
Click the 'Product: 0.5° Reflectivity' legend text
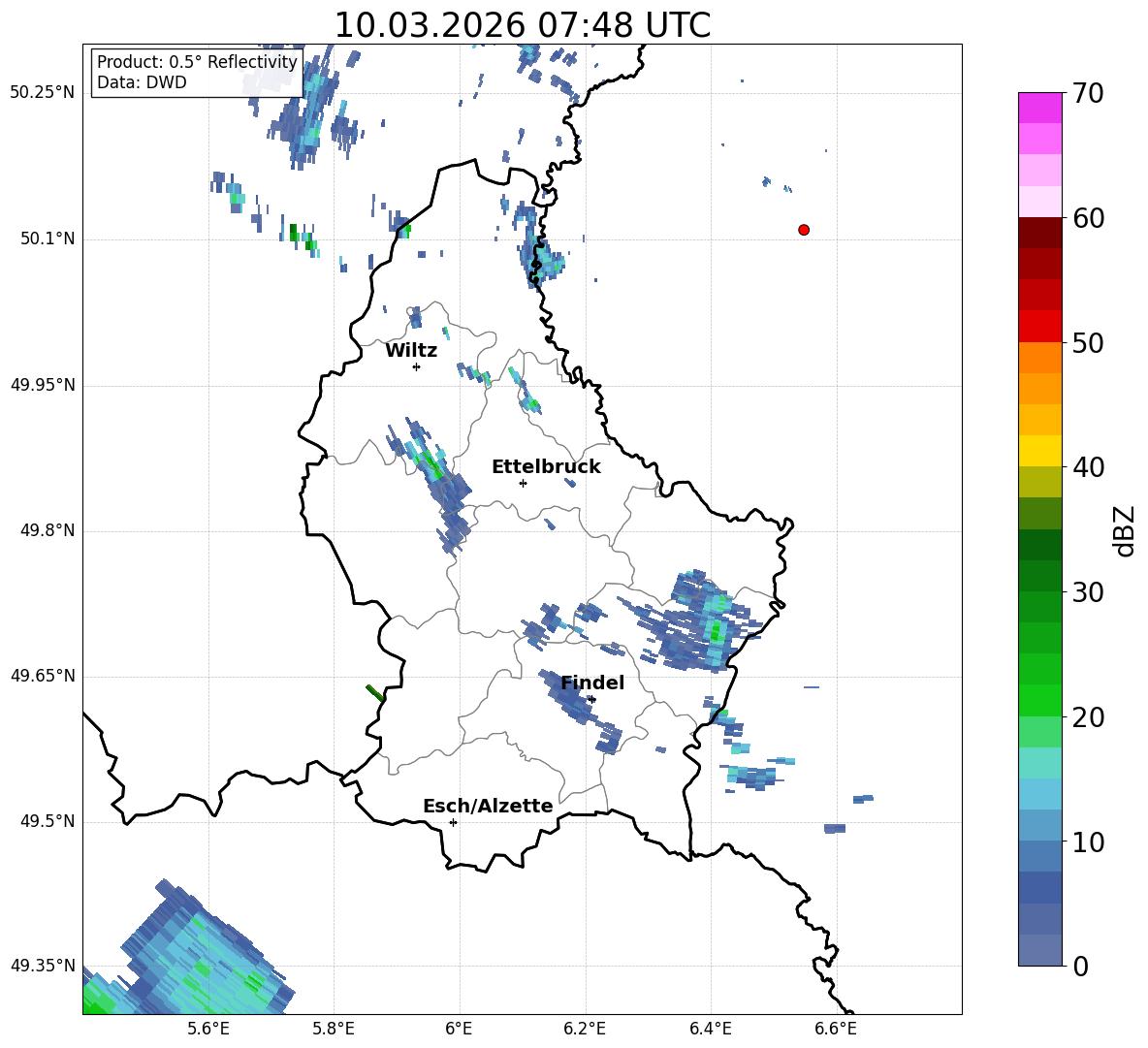[x=197, y=62]
